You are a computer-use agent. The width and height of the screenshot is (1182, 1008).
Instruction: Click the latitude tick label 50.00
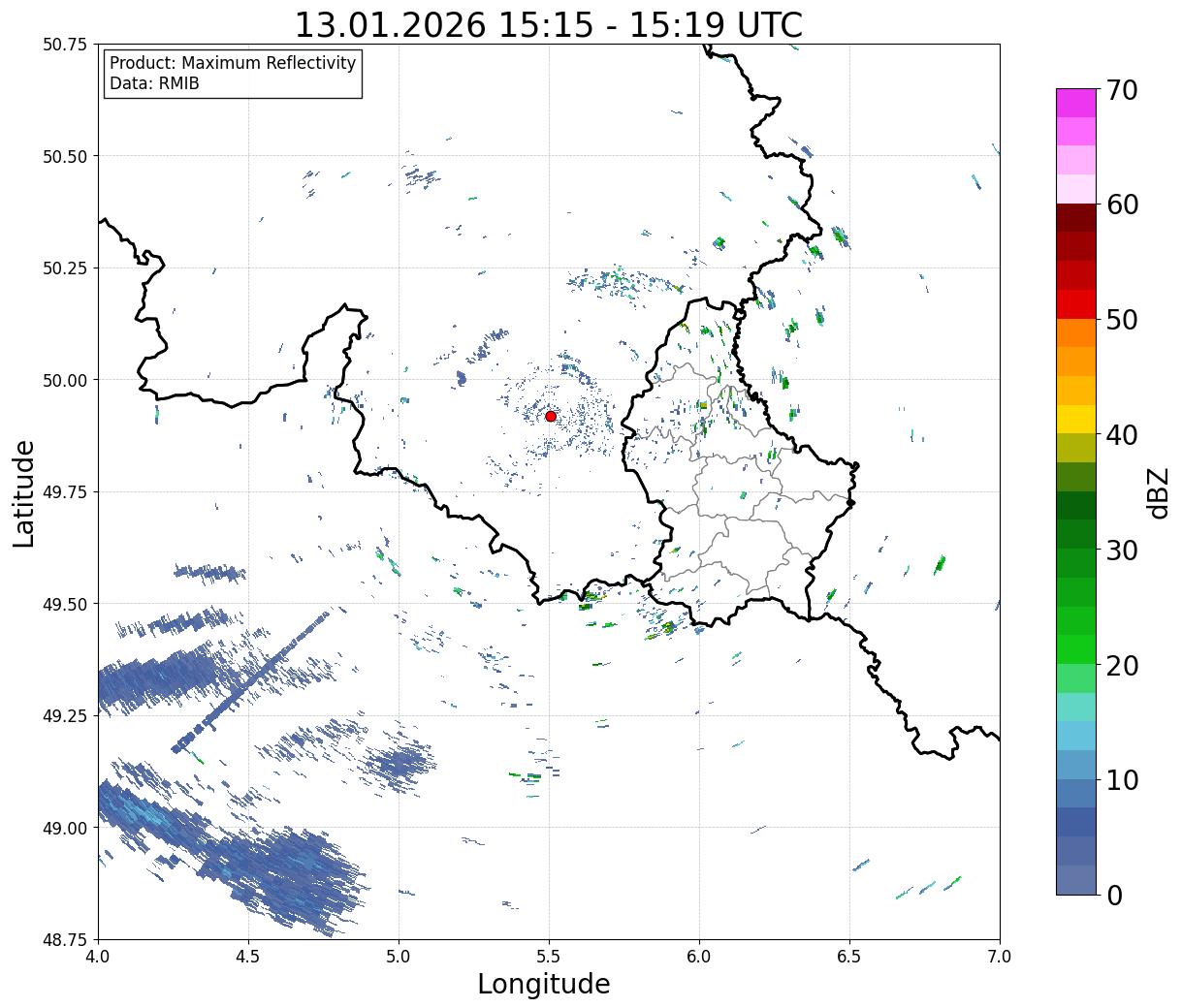tap(65, 380)
